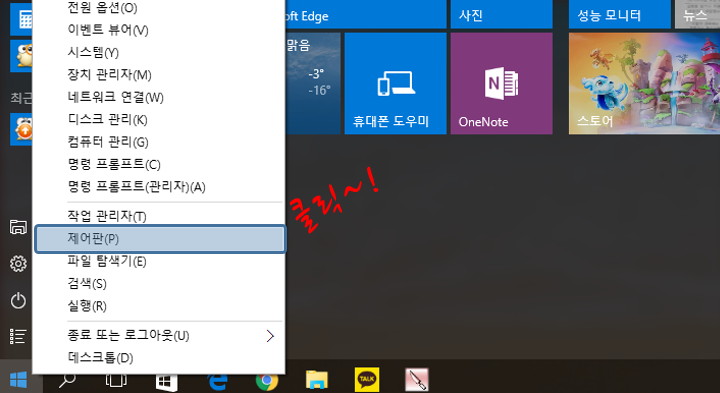
Task: Open the calculator app icon
Action: coord(21,20)
